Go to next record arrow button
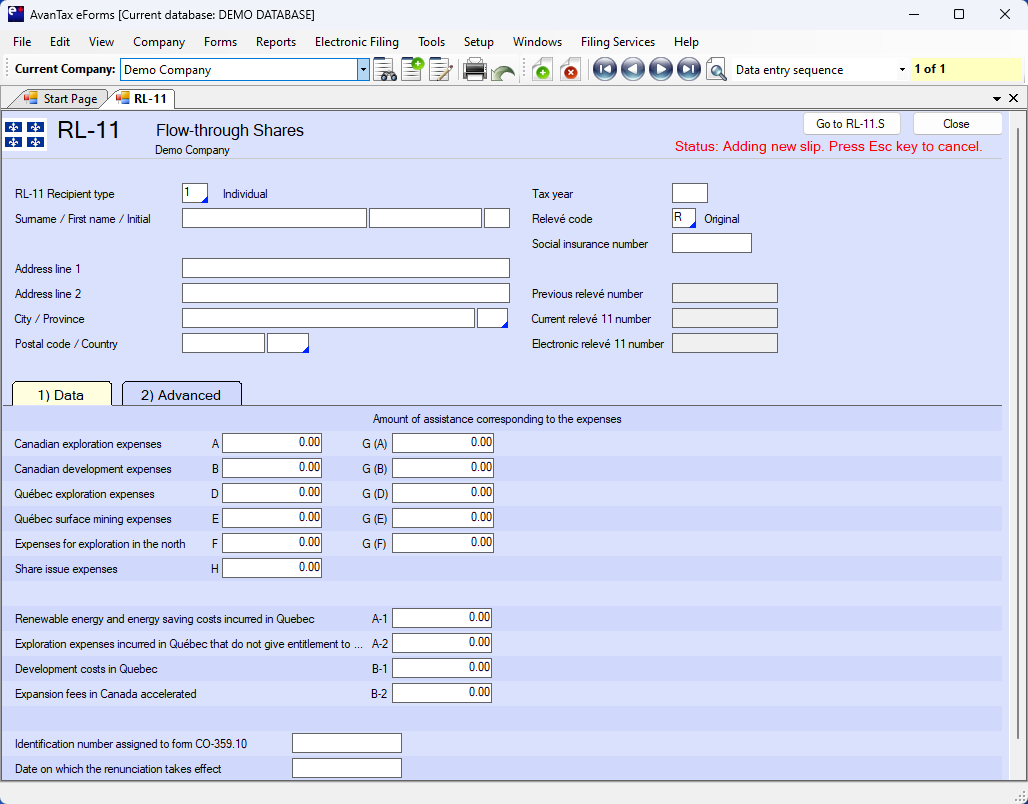The height and width of the screenshot is (804, 1028). (660, 70)
